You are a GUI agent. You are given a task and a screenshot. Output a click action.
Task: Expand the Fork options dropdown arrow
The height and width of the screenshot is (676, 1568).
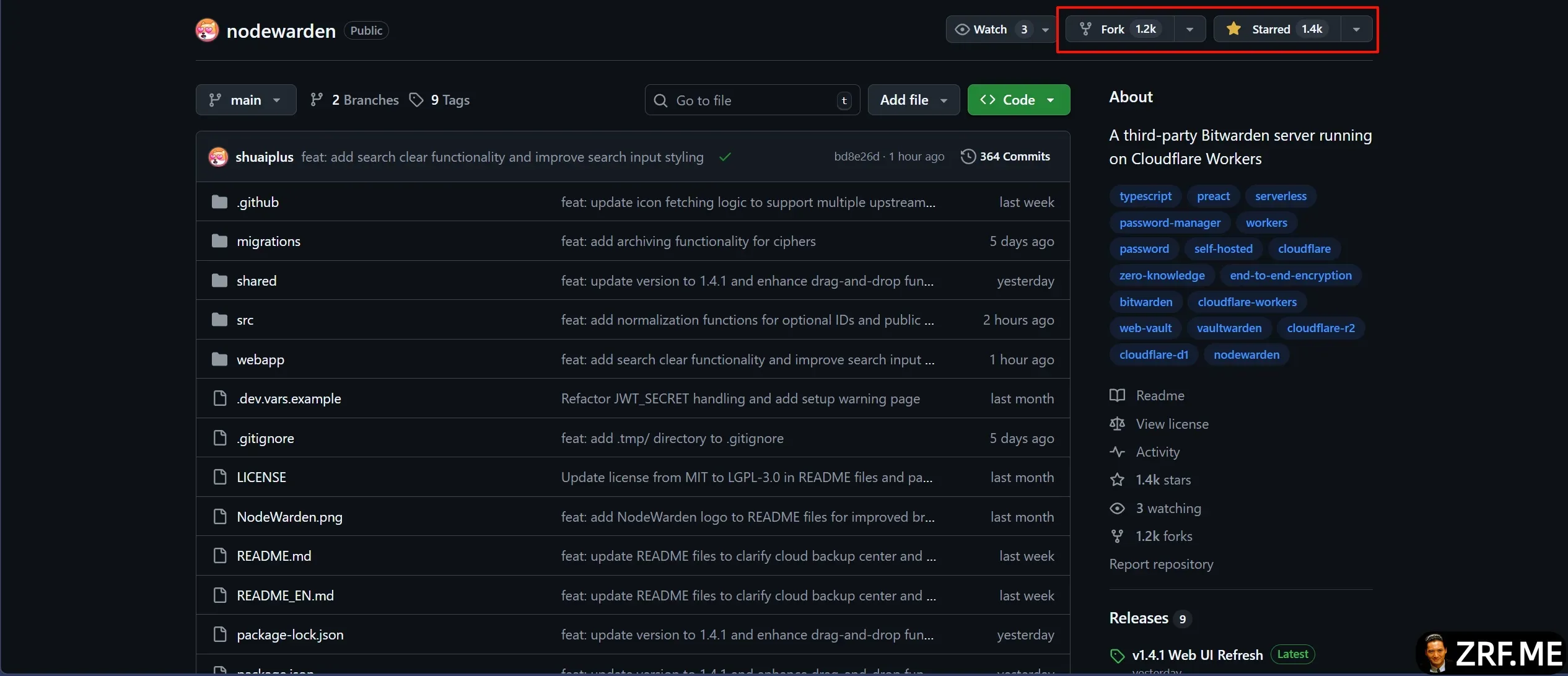(x=1189, y=29)
